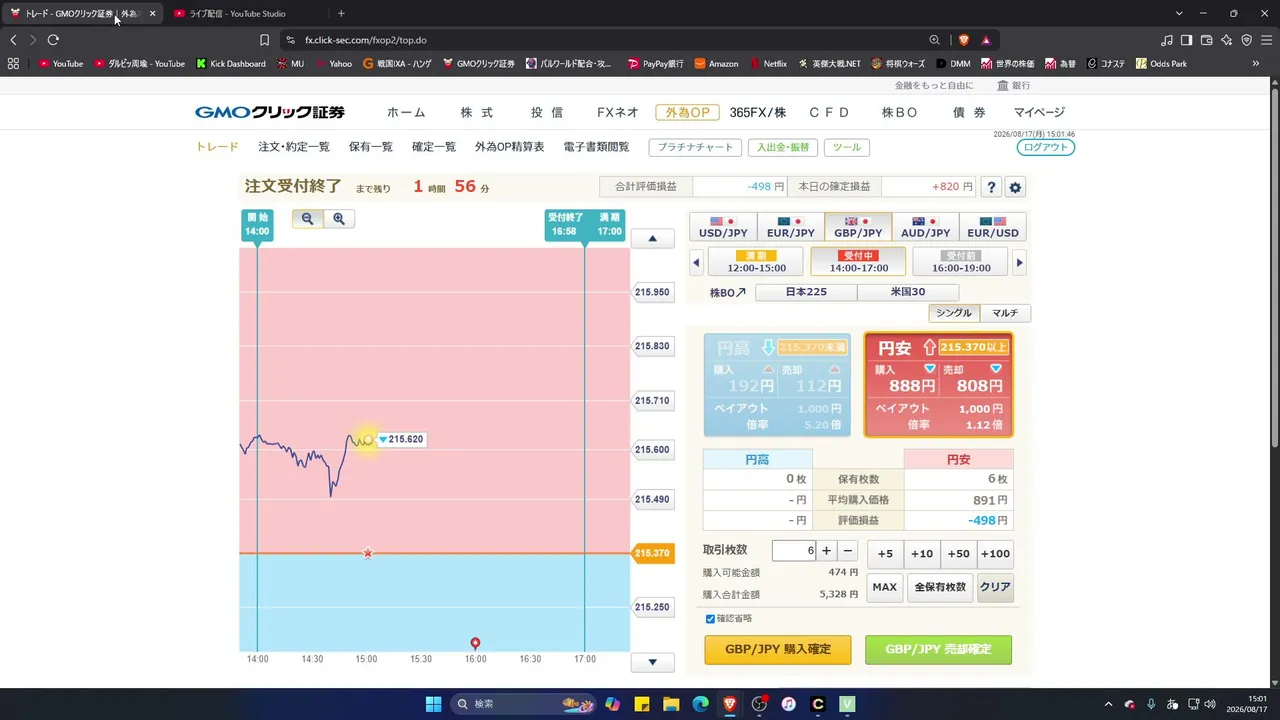The width and height of the screenshot is (1280, 720).
Task: Select the 16:00-19:00 time slot
Action: (961, 262)
